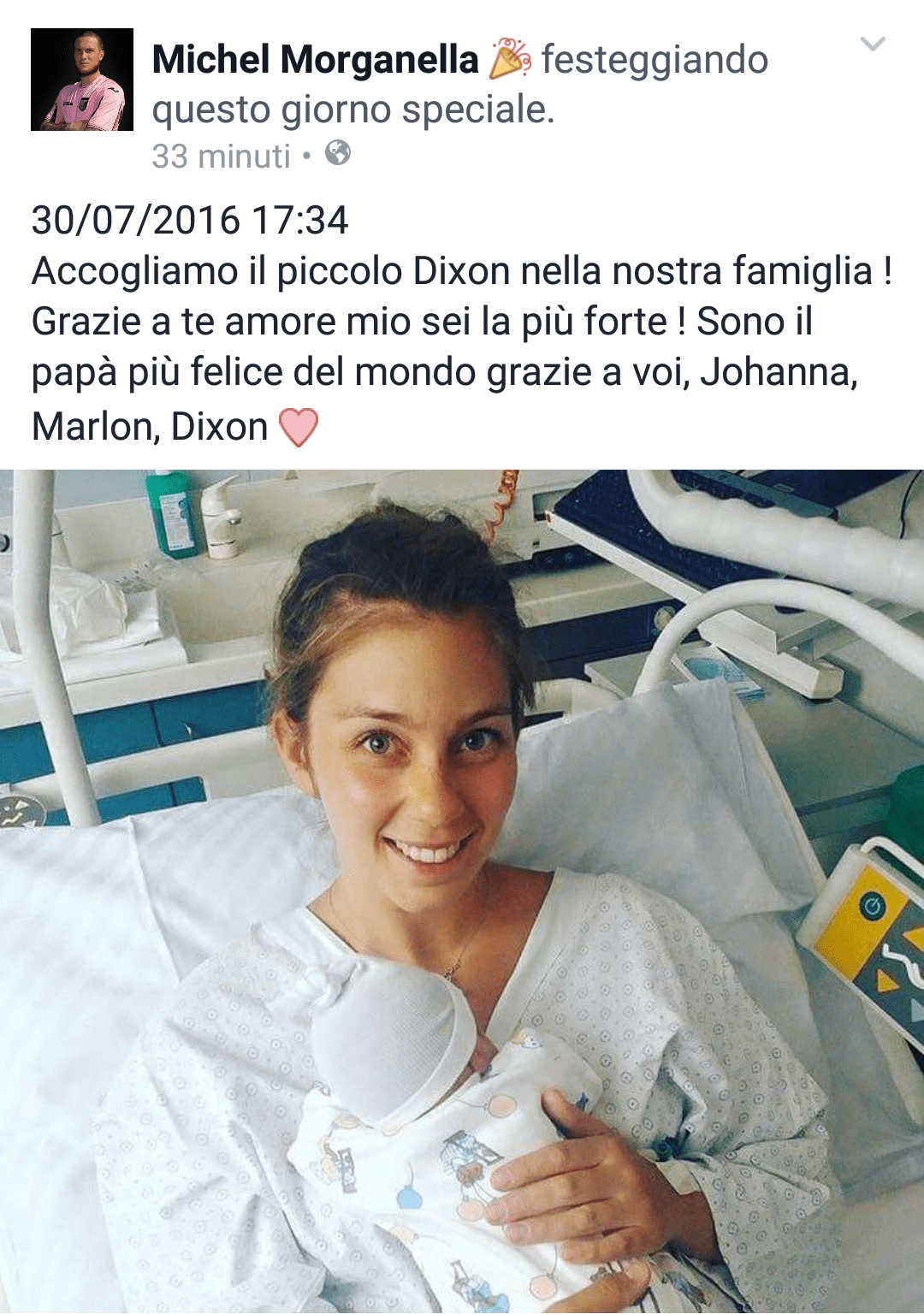The height and width of the screenshot is (1314, 924).
Task: Open the "33 minuti" timestamp link
Action: 221,157
